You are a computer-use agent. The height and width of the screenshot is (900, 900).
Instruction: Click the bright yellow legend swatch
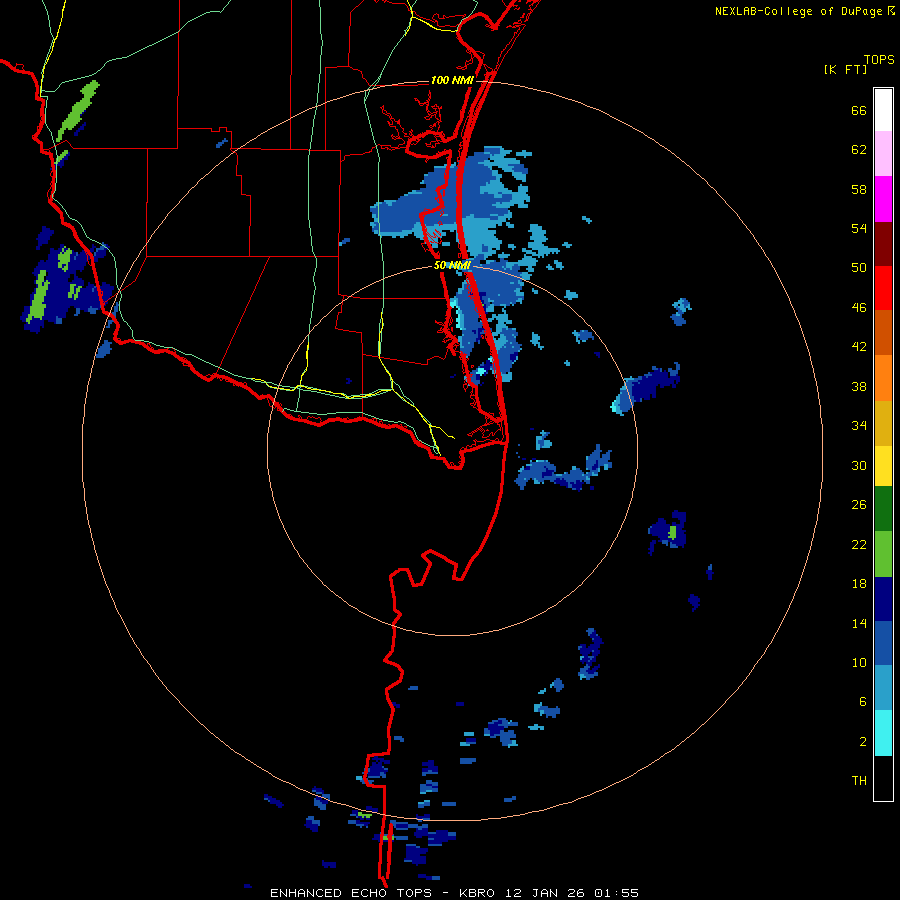tap(883, 466)
